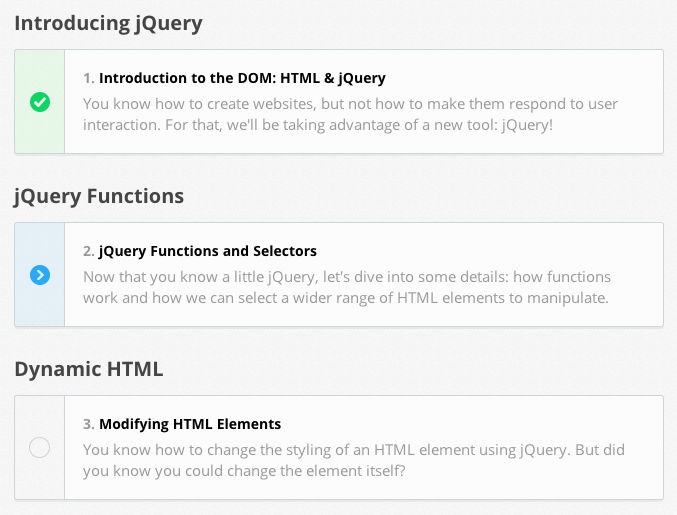This screenshot has width=677, height=515.
Task: Click the blue arrow in-progress icon
Action: pyautogui.click(x=40, y=275)
